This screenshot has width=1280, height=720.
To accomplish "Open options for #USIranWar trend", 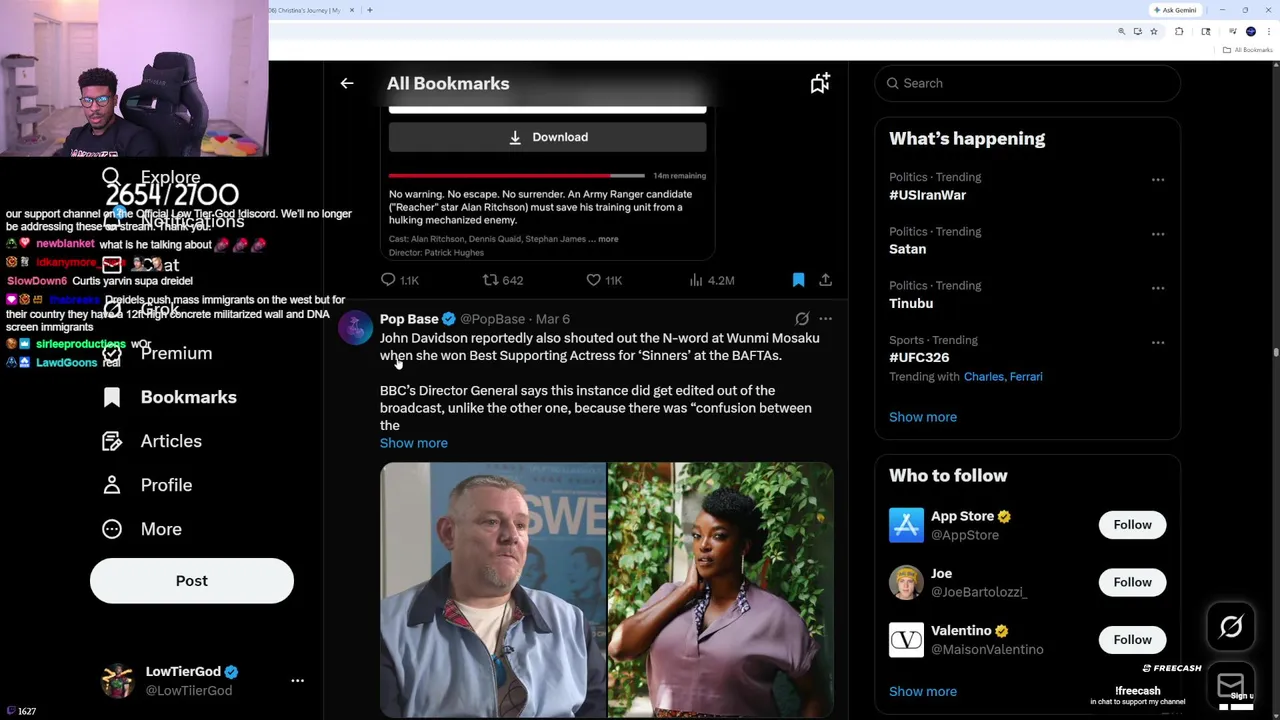I will [x=1158, y=180].
